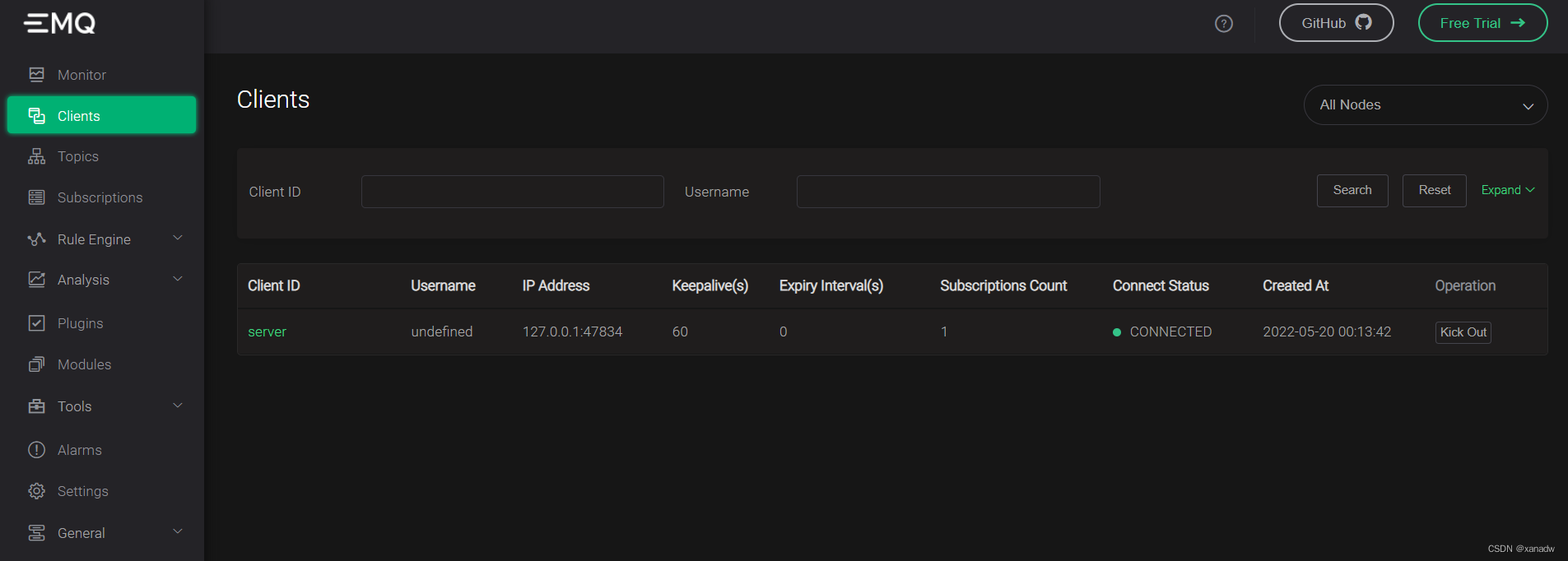Open the All Nodes dropdown
The height and width of the screenshot is (561, 1568).
pos(1426,105)
